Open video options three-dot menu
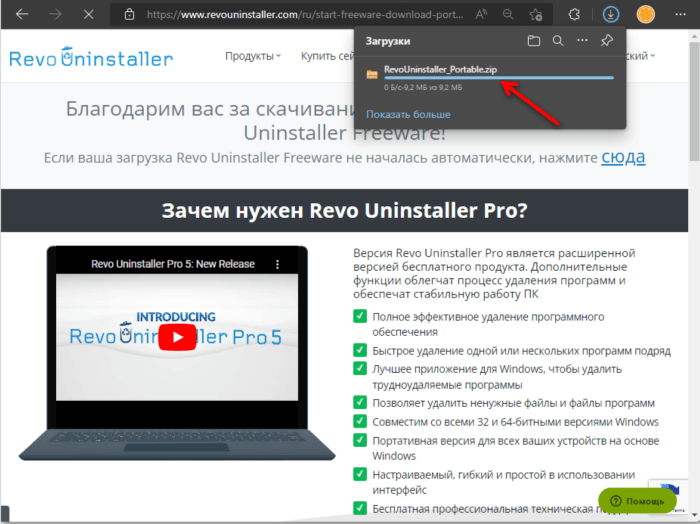Viewport: 700px width, 524px height. (277, 264)
